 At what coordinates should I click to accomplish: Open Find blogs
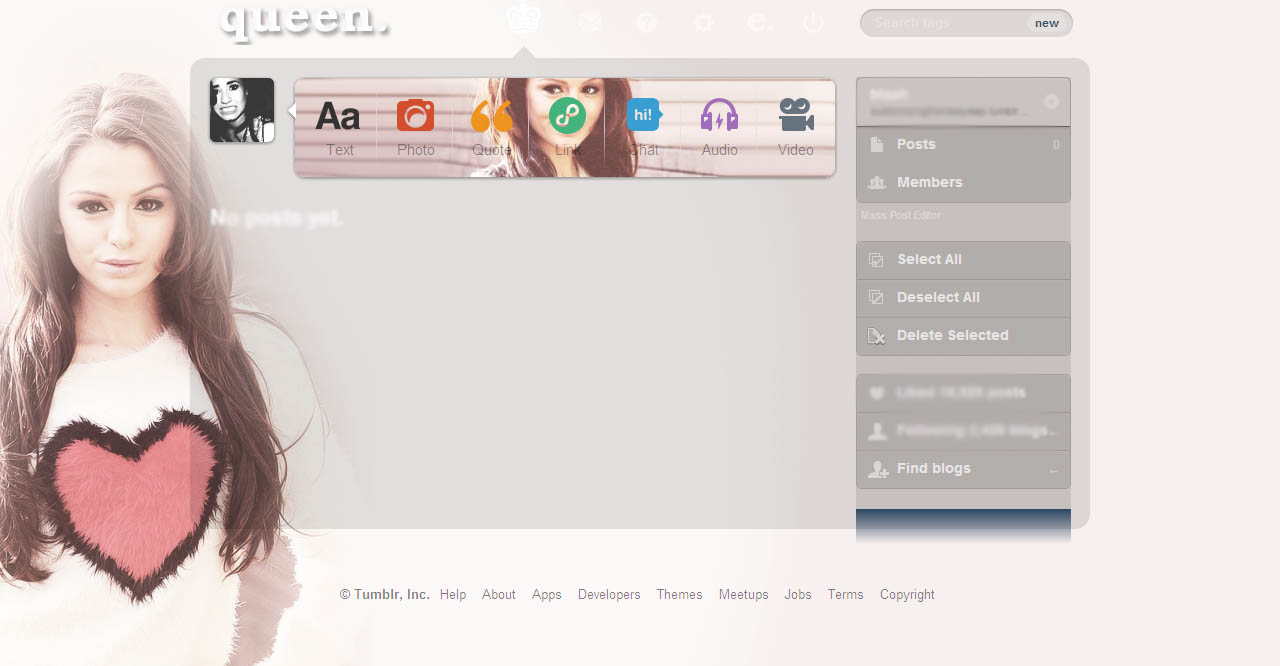coord(963,469)
